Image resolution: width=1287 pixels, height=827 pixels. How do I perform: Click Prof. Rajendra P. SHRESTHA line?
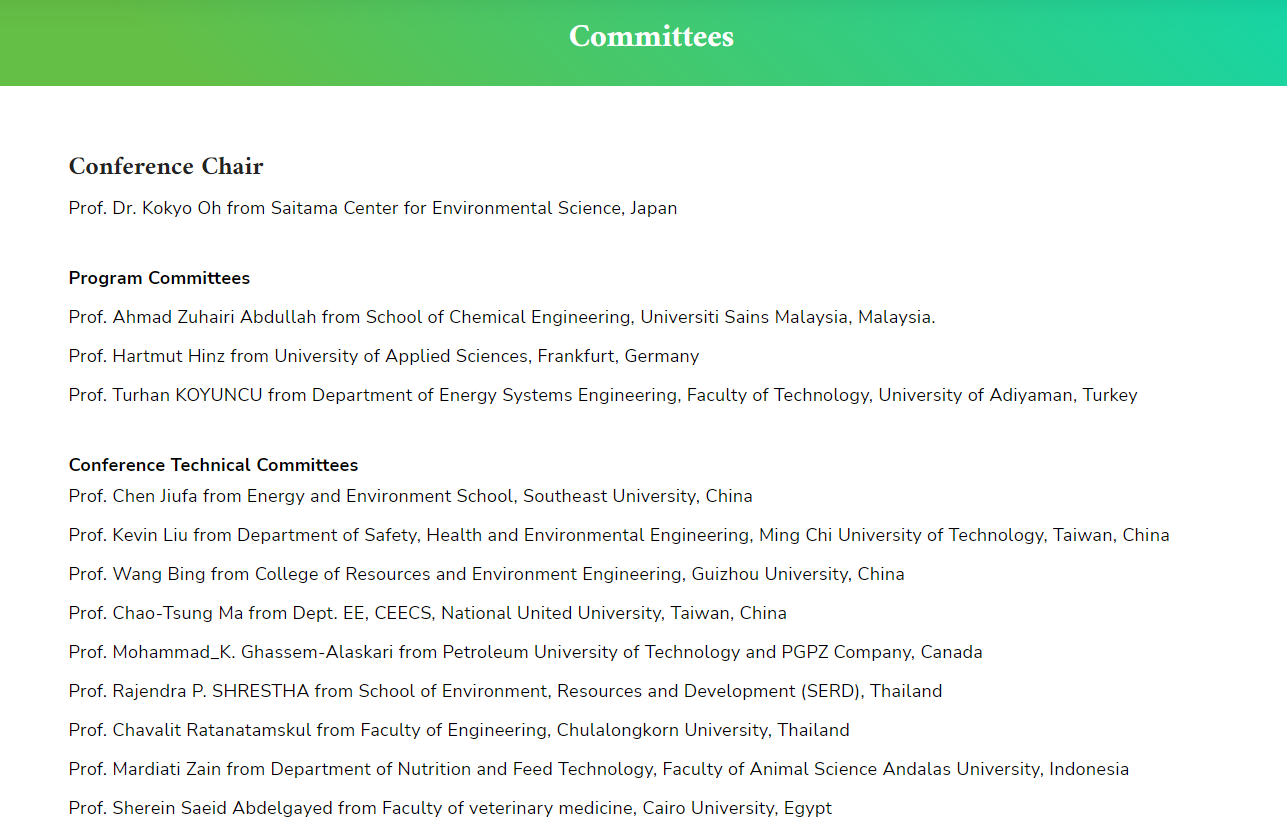pos(506,691)
